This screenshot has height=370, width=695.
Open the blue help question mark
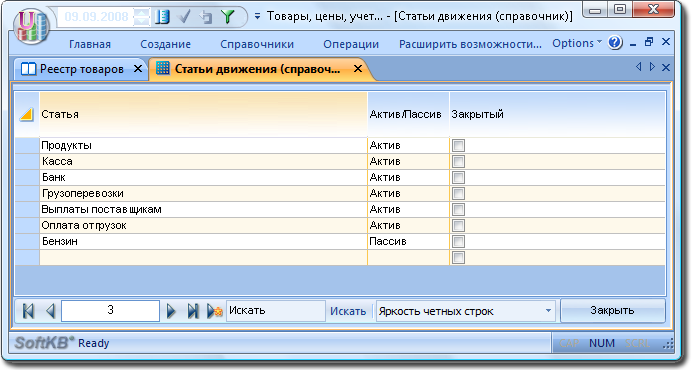(615, 43)
